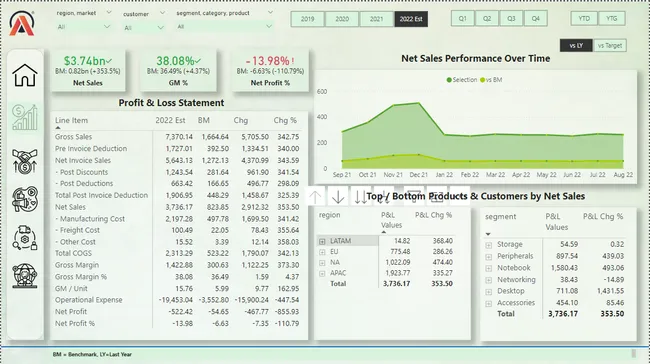Click the Gross Margin % line item
The image size is (650, 364).
[81, 277]
